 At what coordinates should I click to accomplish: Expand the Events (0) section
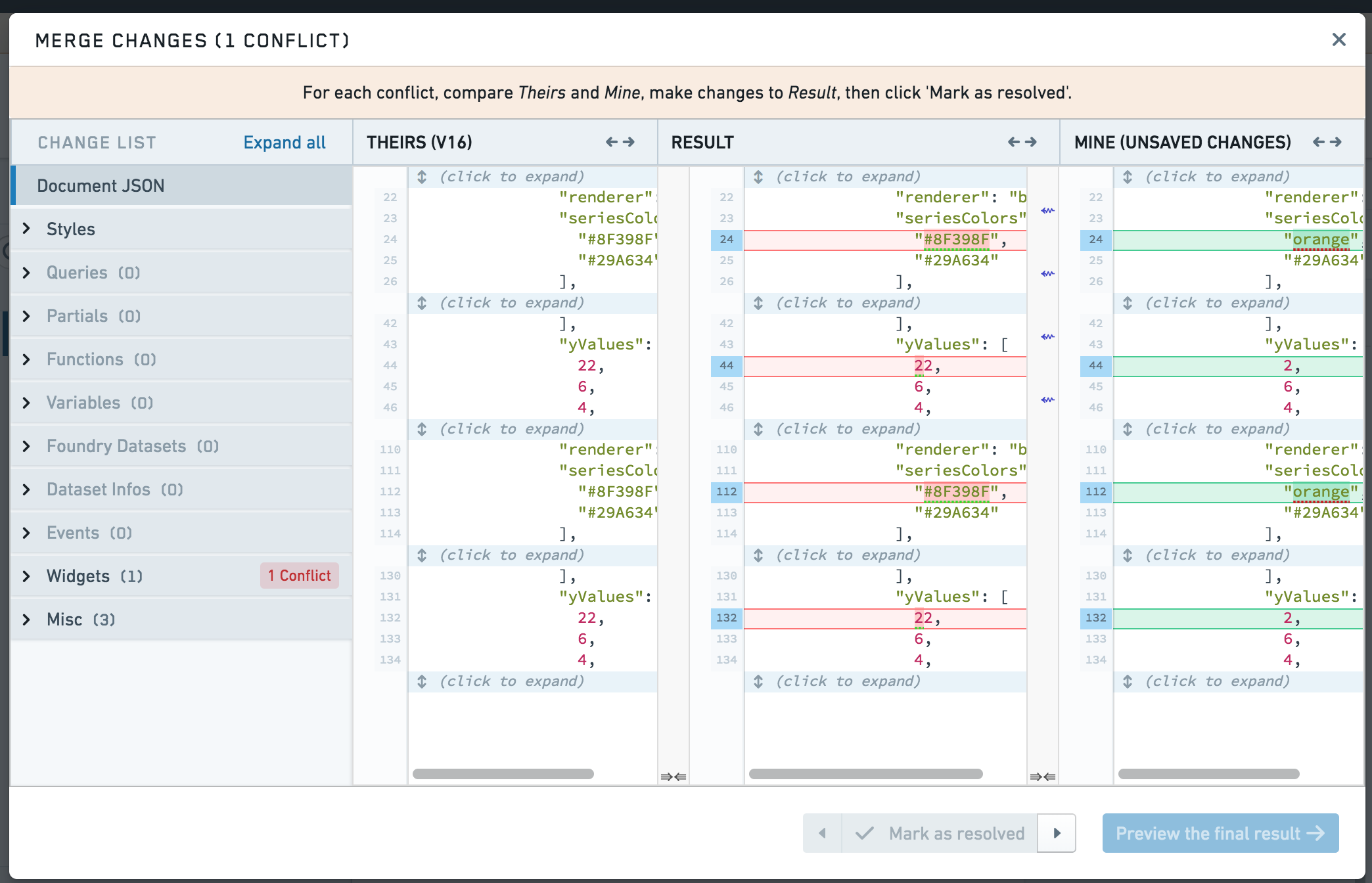pos(26,532)
